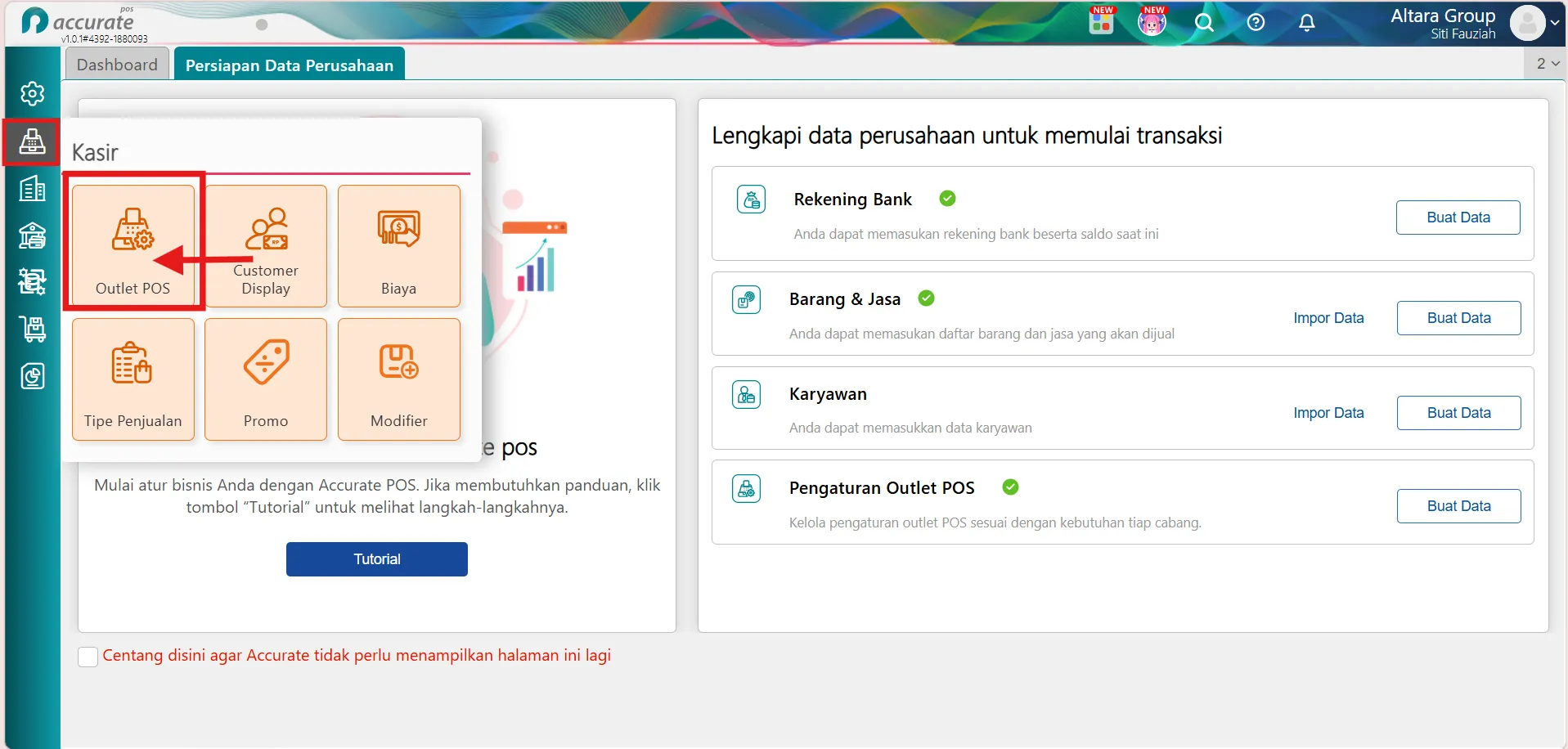The width and height of the screenshot is (1568, 749).
Task: Open the stacked boxes inventory sidebar menu
Action: point(33,282)
